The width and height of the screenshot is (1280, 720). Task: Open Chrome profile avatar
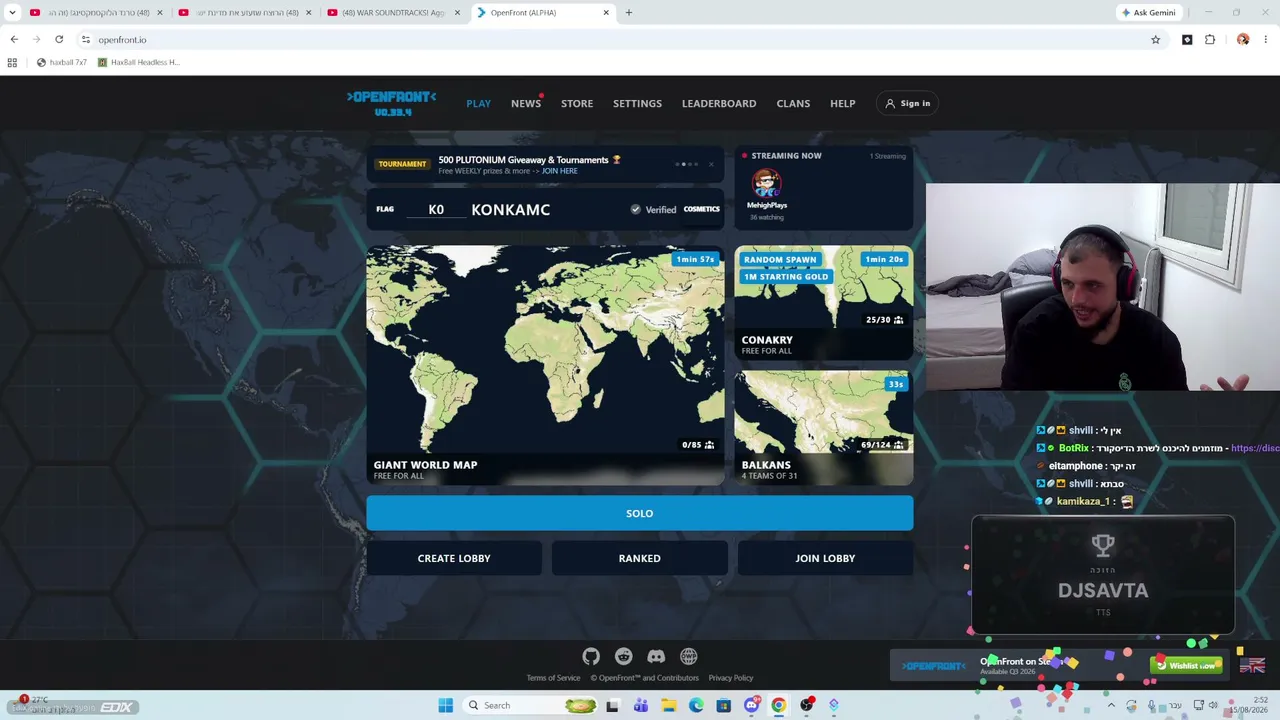click(x=1243, y=39)
